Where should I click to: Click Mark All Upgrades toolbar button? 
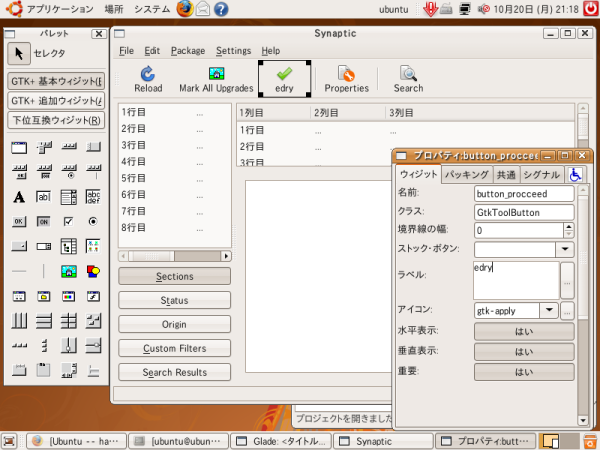tap(216, 79)
